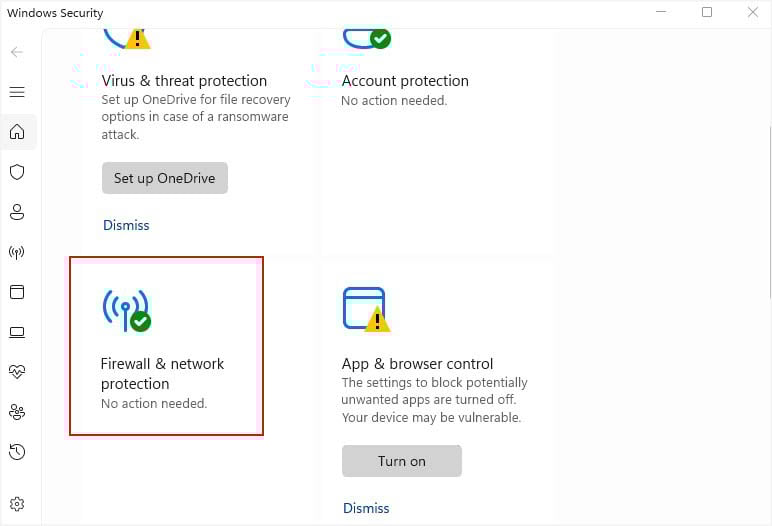Viewport: 772px width, 526px height.
Task: Open Device security laptop icon
Action: pyautogui.click(x=17, y=332)
